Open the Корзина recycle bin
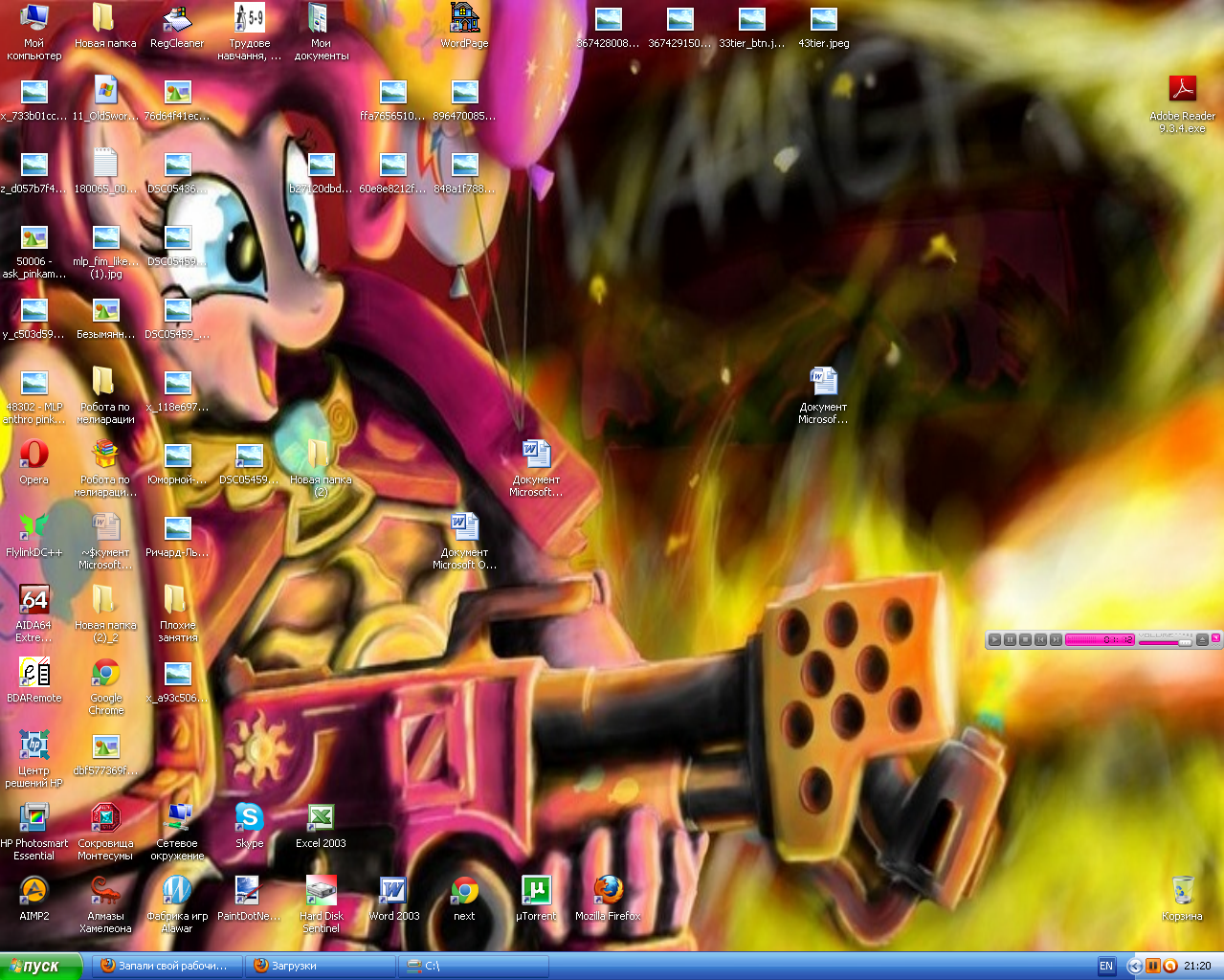 [1182, 899]
